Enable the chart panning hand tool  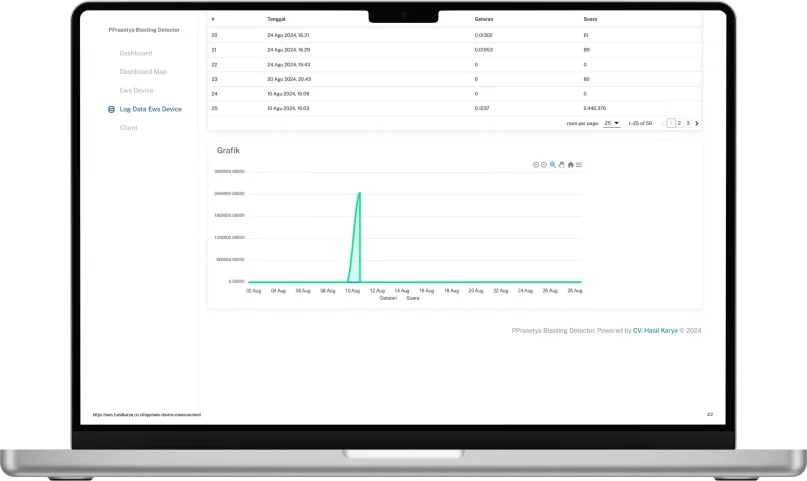(x=562, y=164)
